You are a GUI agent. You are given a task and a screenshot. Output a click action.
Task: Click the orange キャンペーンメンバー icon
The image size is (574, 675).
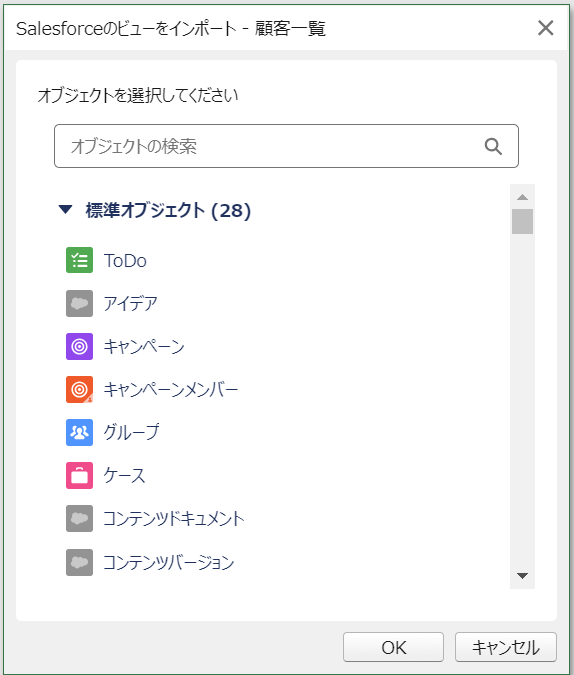(79, 389)
